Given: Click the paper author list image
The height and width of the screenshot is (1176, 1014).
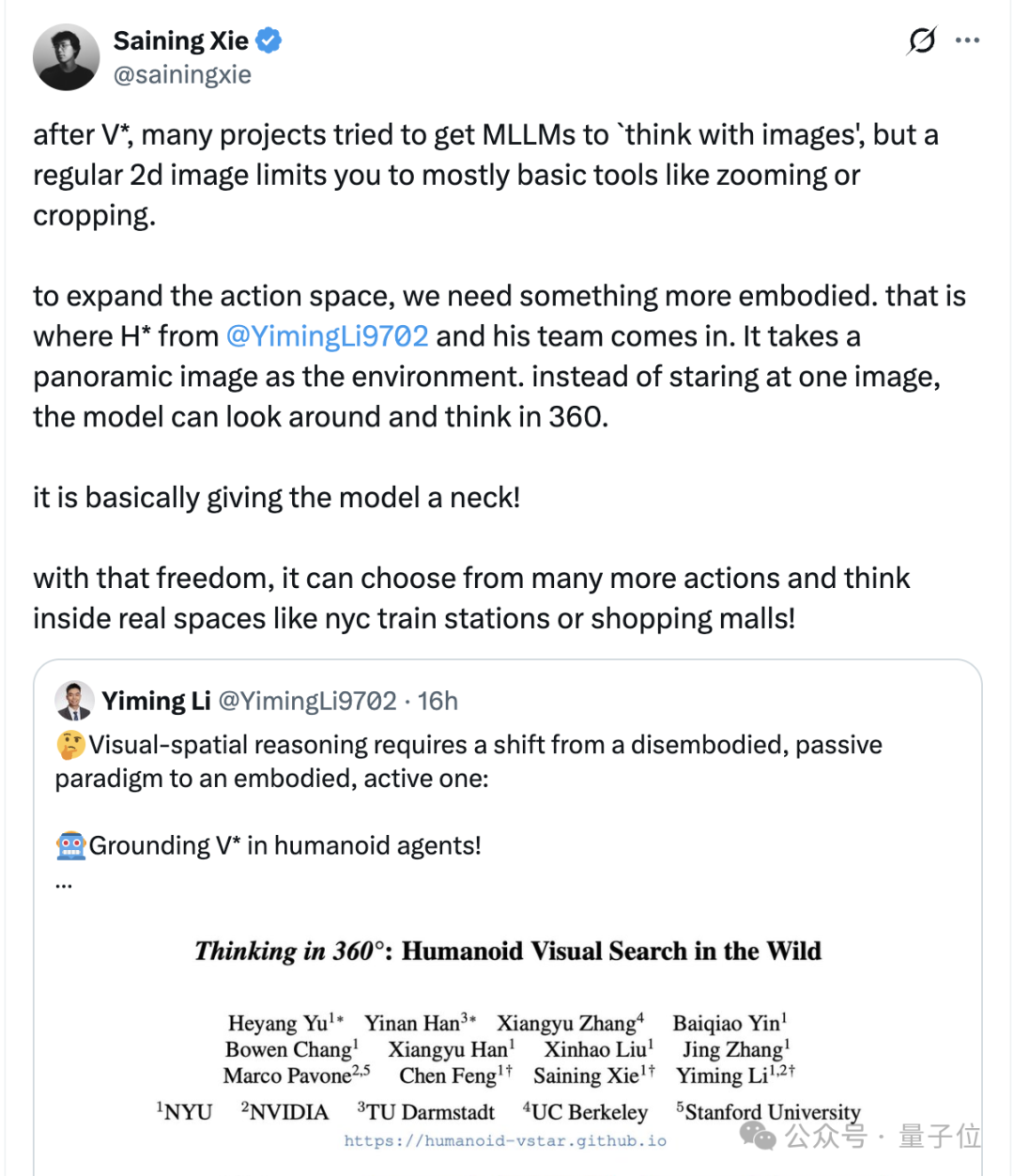Looking at the screenshot, I should click(x=507, y=1049).
